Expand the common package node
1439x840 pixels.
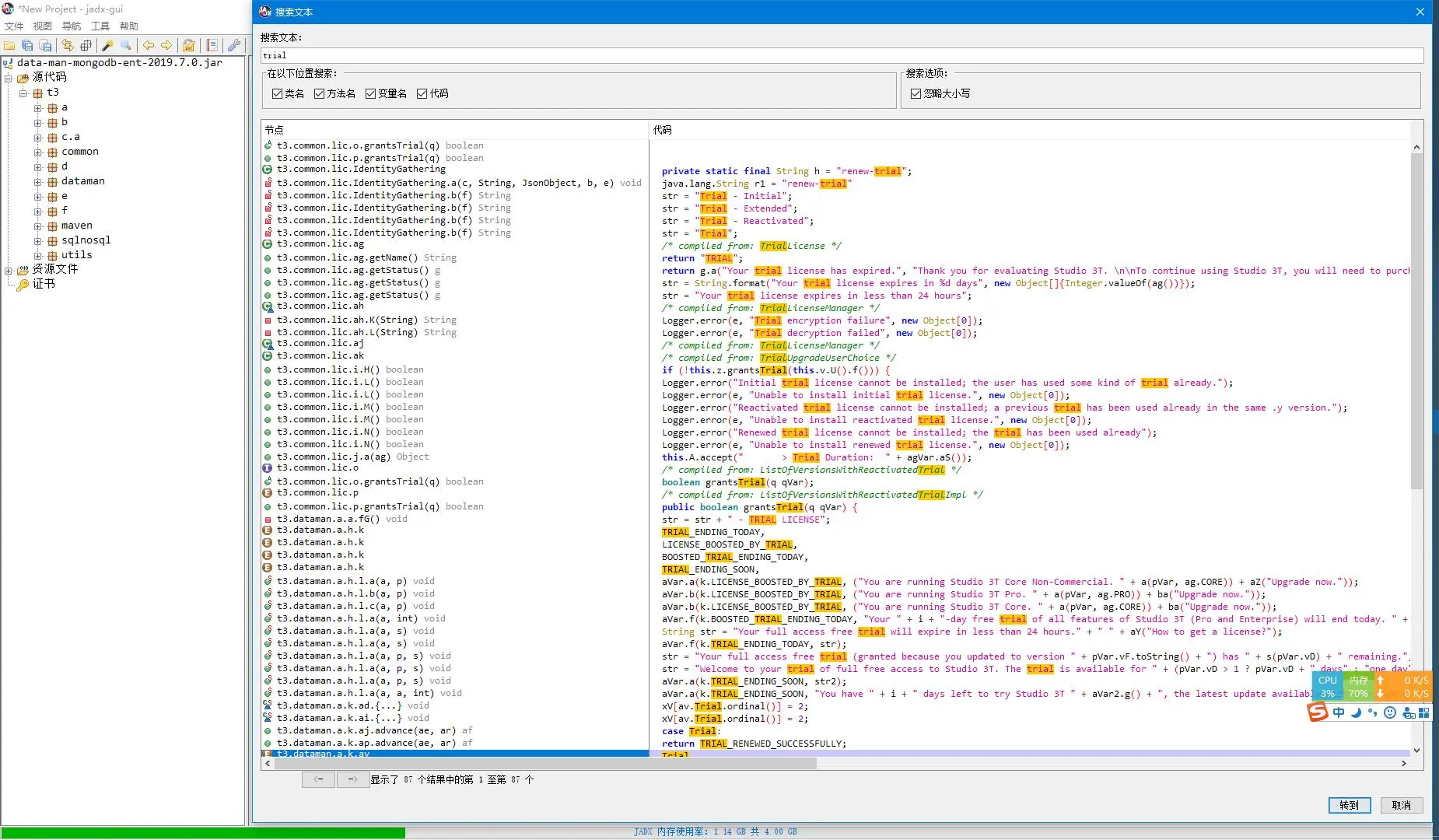37,152
